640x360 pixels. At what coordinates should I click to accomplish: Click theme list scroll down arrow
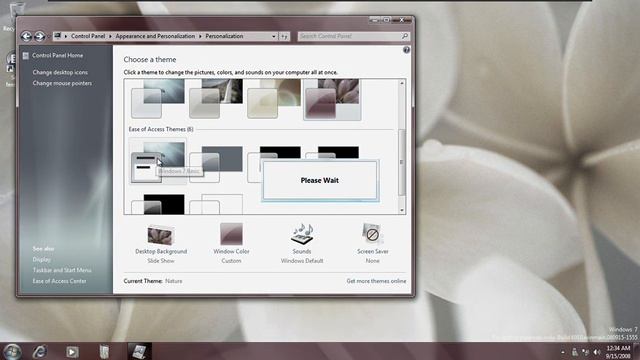click(402, 210)
